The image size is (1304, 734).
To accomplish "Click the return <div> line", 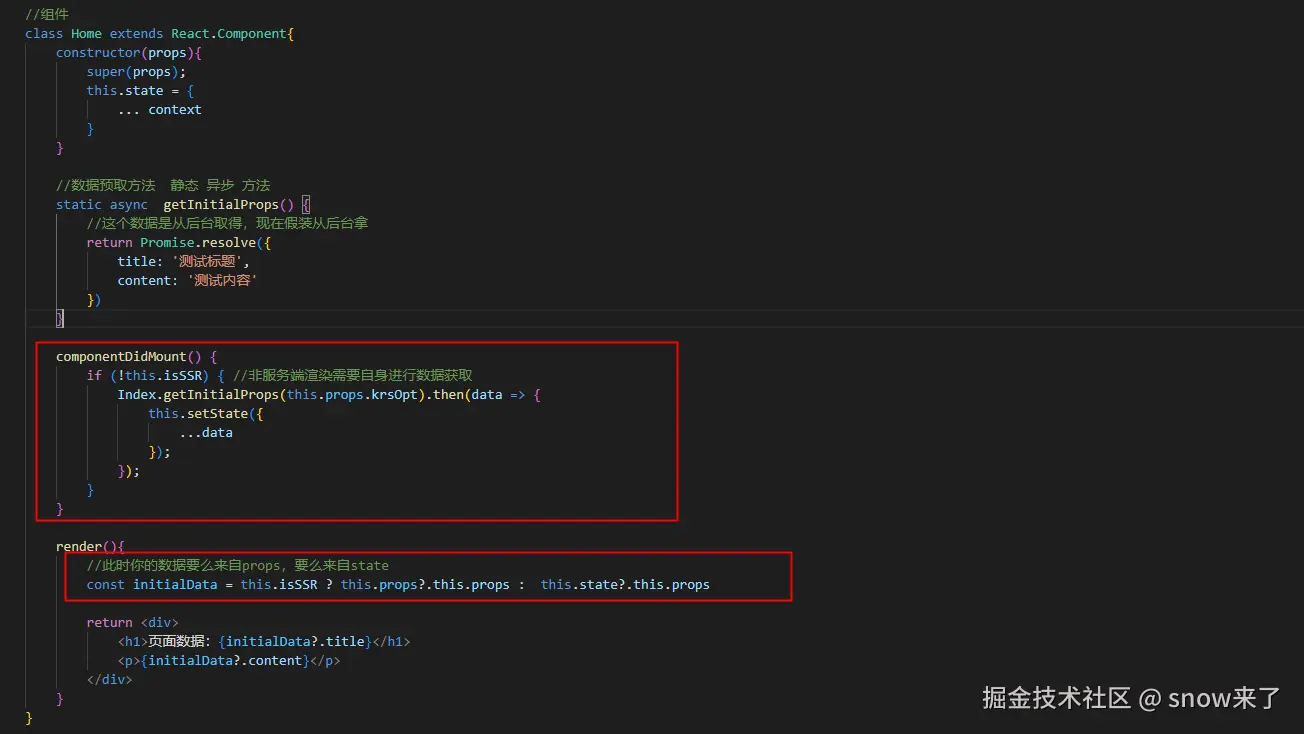I will coord(132,622).
